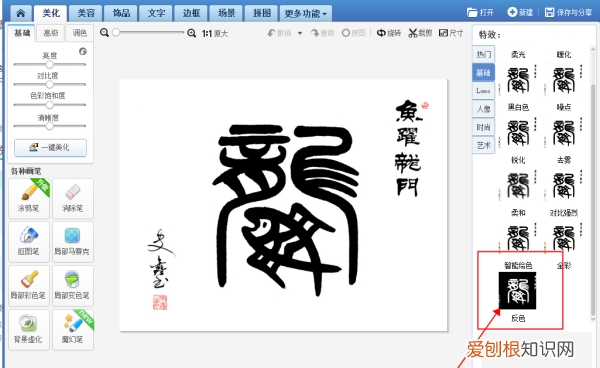Open the 旋转 rotate tool
The width and height of the screenshot is (600, 368).
[389, 33]
